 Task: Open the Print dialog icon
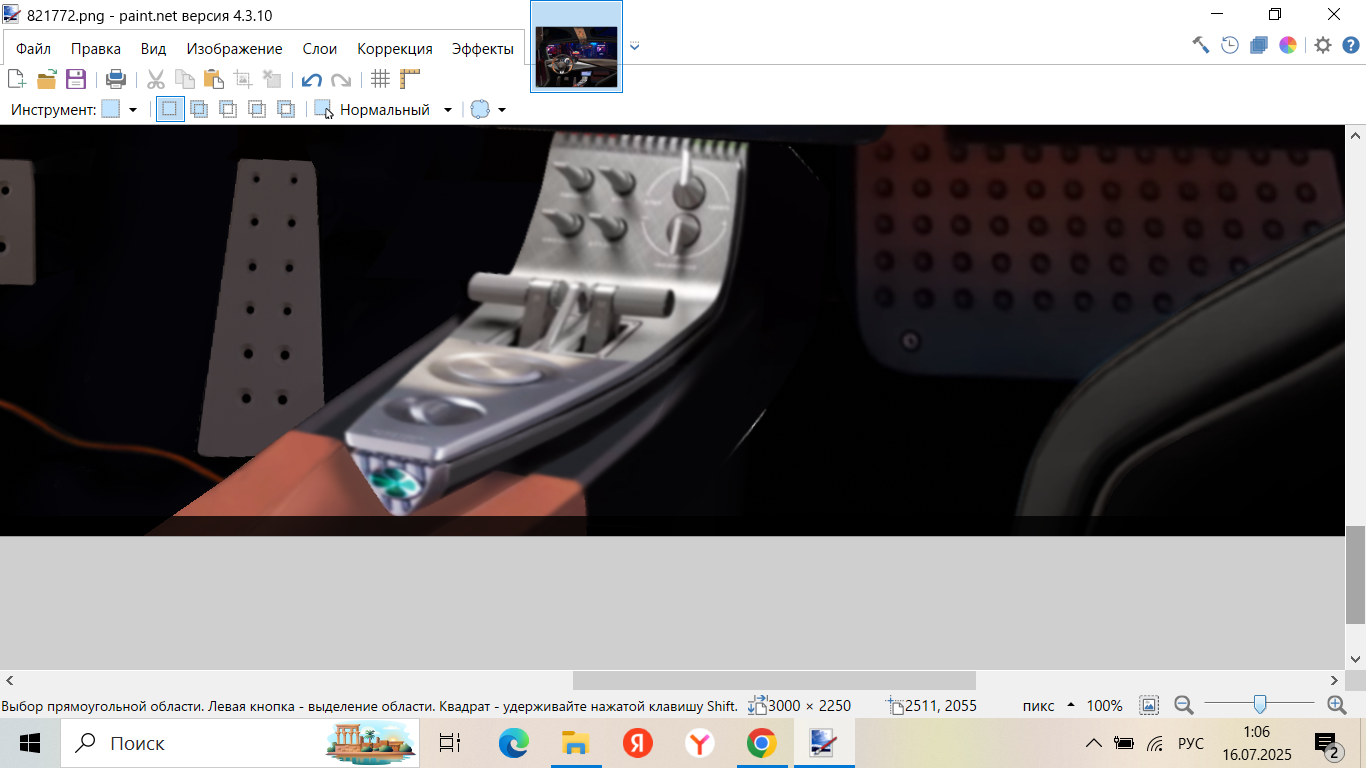[x=116, y=79]
